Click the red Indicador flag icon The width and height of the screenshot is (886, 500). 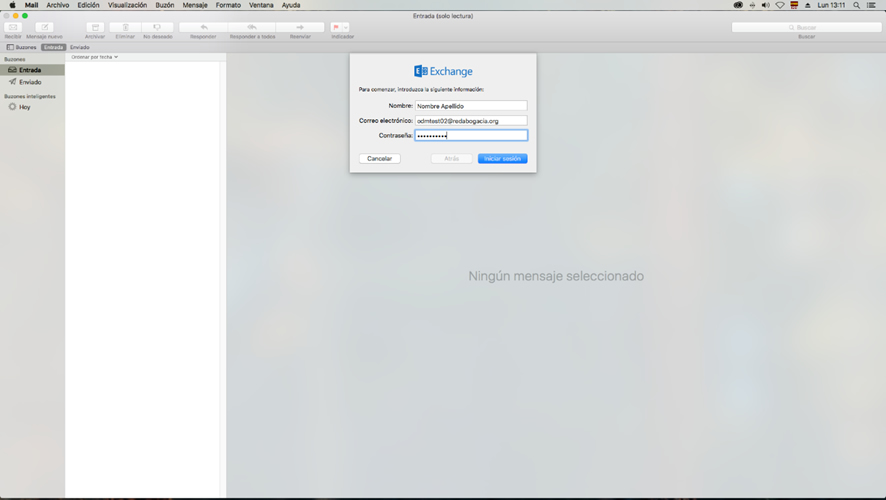[336, 27]
